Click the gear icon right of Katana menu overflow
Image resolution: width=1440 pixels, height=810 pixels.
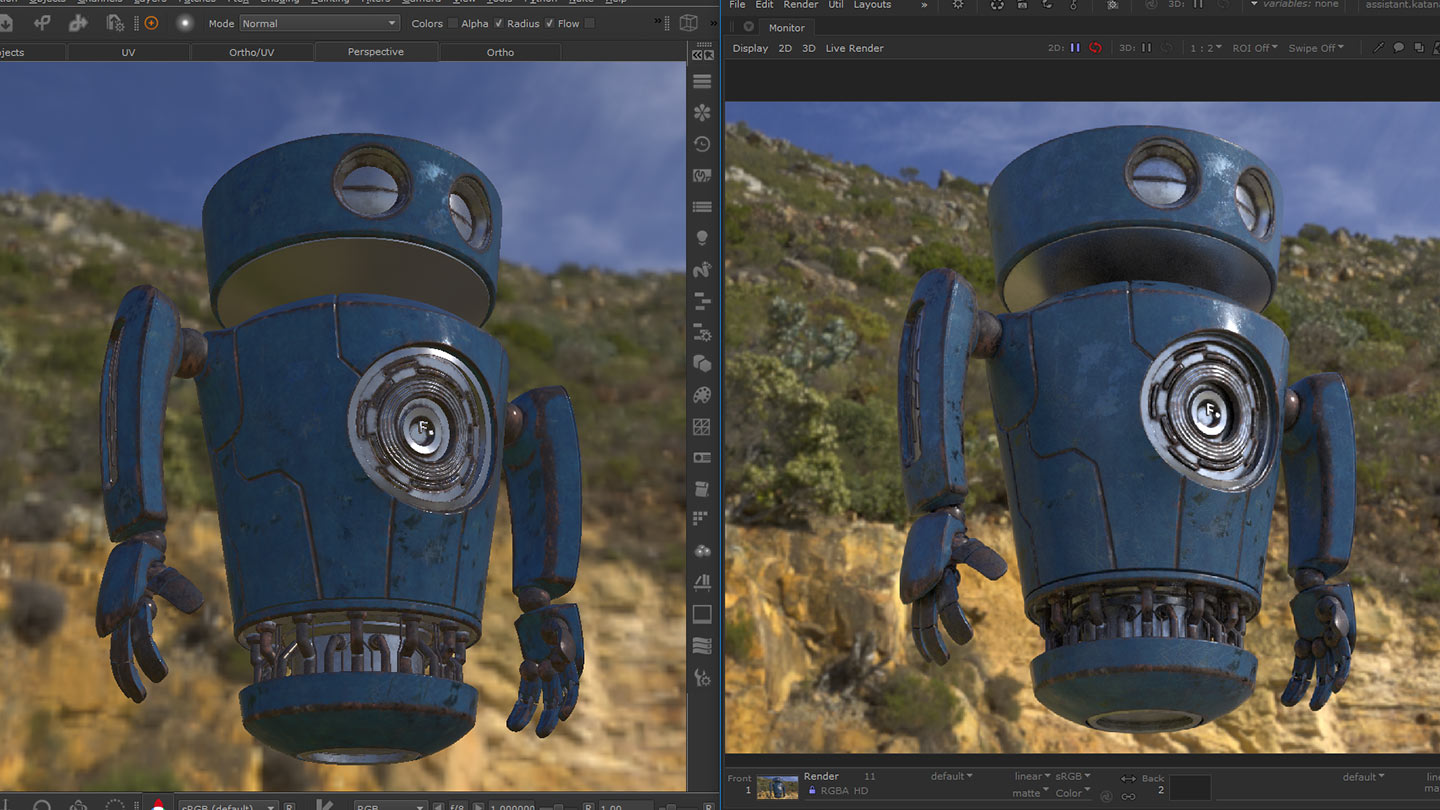[x=957, y=5]
